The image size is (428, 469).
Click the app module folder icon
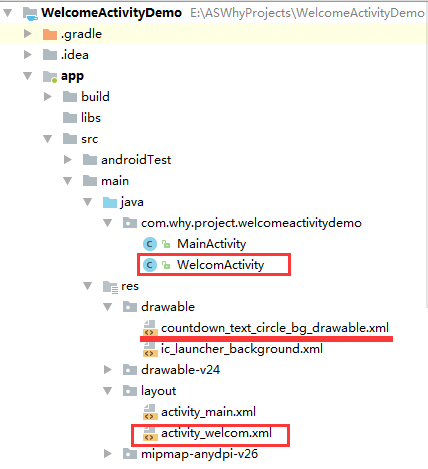coord(50,77)
